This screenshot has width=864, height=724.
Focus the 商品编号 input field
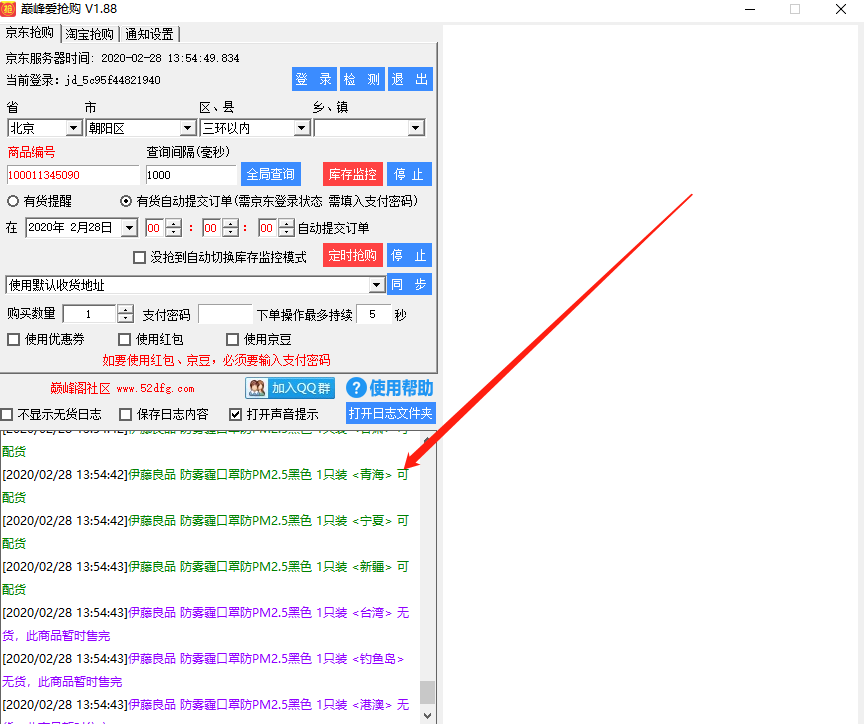click(73, 175)
